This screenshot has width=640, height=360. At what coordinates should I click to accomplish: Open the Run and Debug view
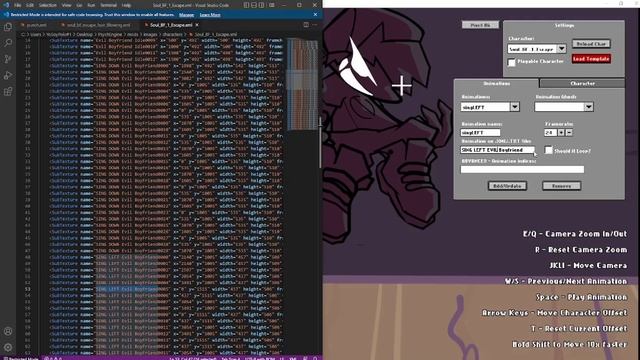[8, 76]
